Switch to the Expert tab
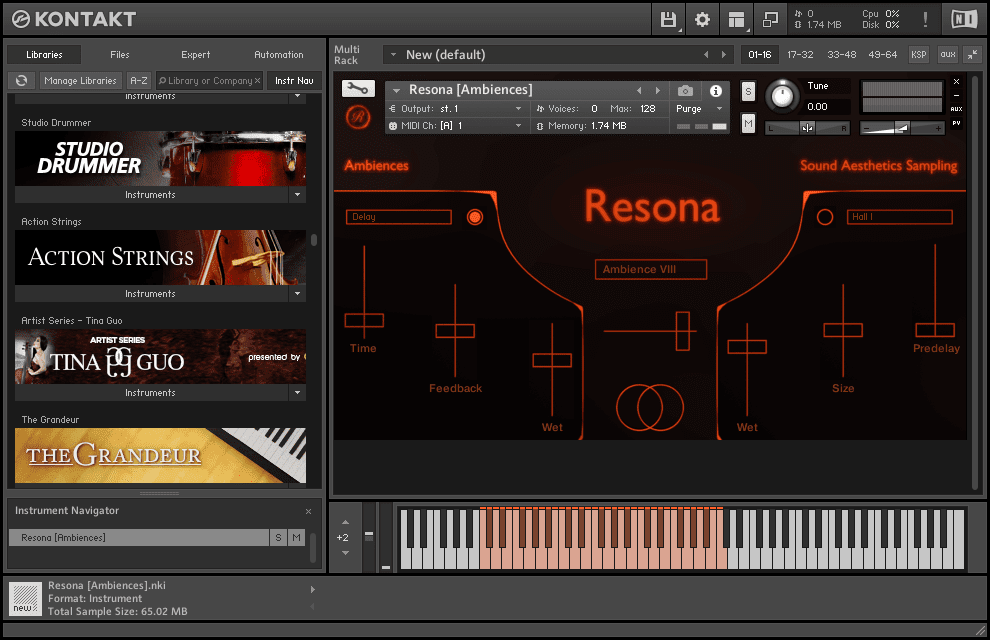This screenshot has height=640, width=990. [195, 55]
